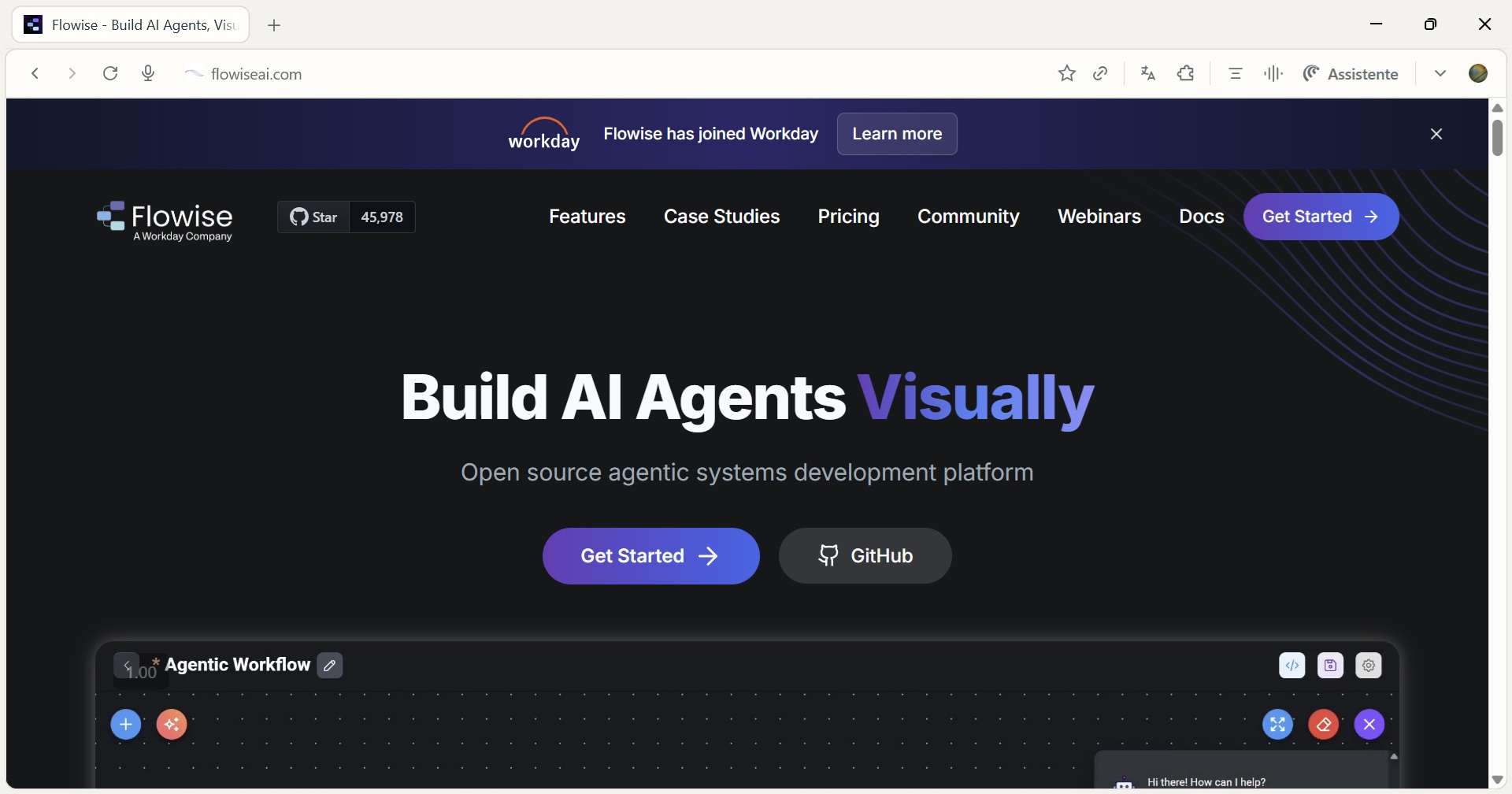
Task: Click the embed code icon in Agentic Workflow
Action: [1292, 666]
